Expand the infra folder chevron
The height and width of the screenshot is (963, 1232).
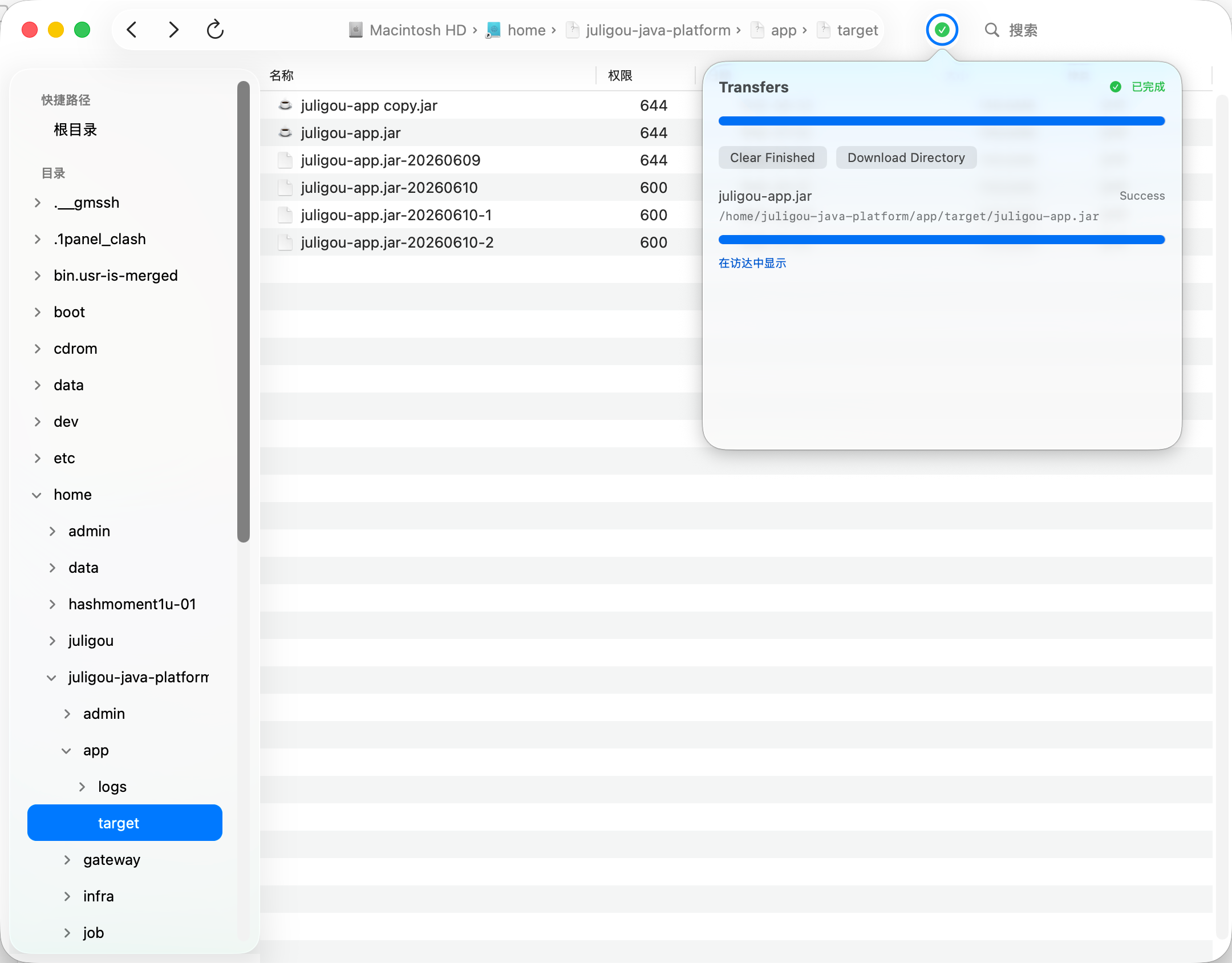point(67,896)
